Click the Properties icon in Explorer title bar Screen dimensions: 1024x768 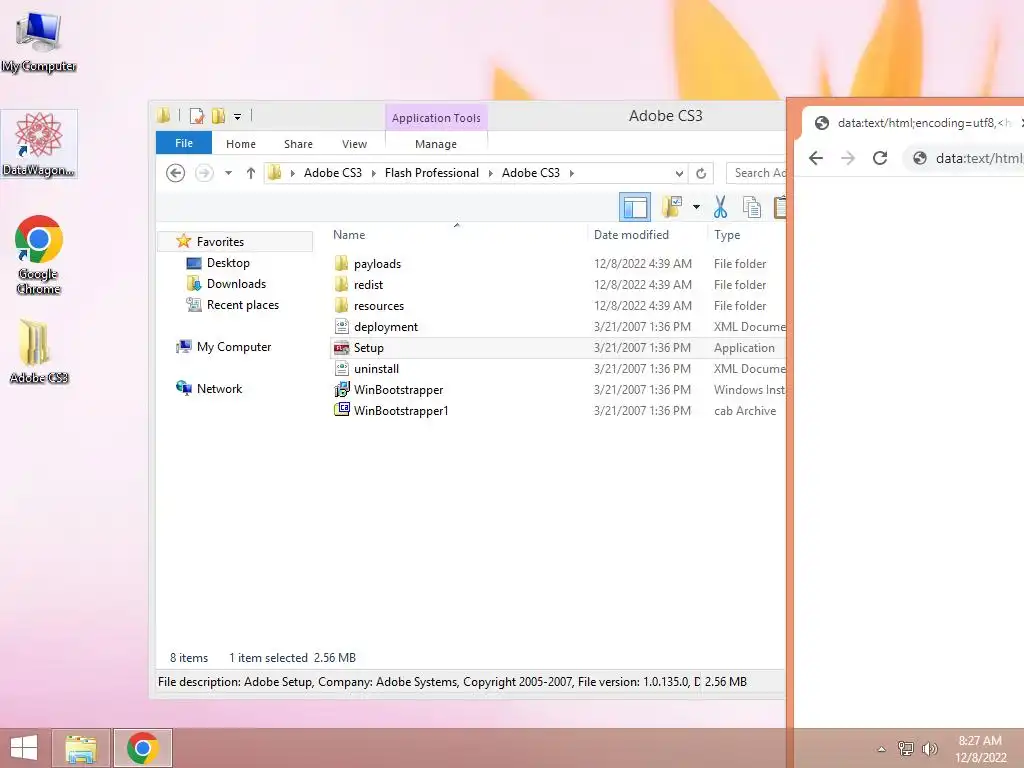tap(197, 116)
